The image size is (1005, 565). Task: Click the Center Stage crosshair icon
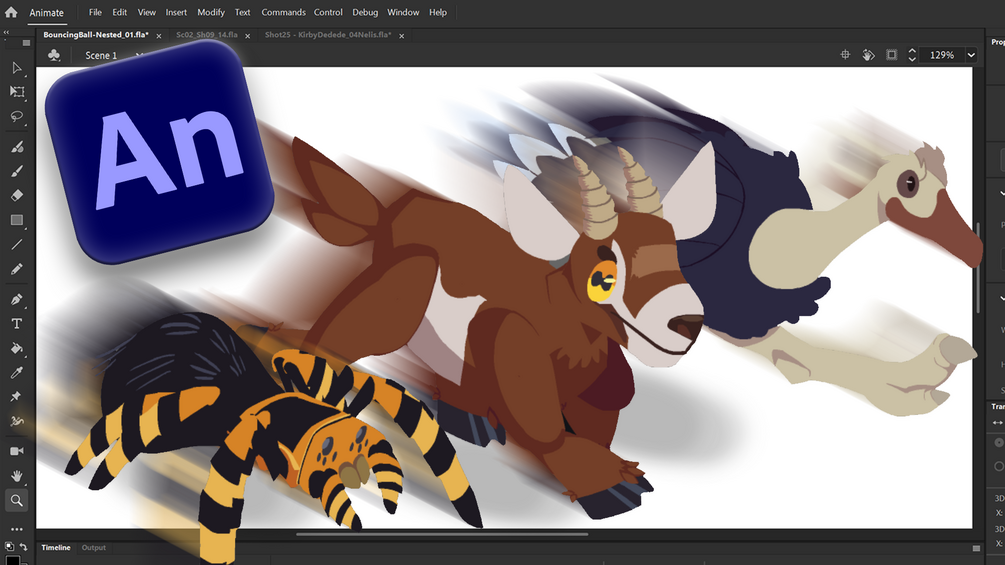845,55
